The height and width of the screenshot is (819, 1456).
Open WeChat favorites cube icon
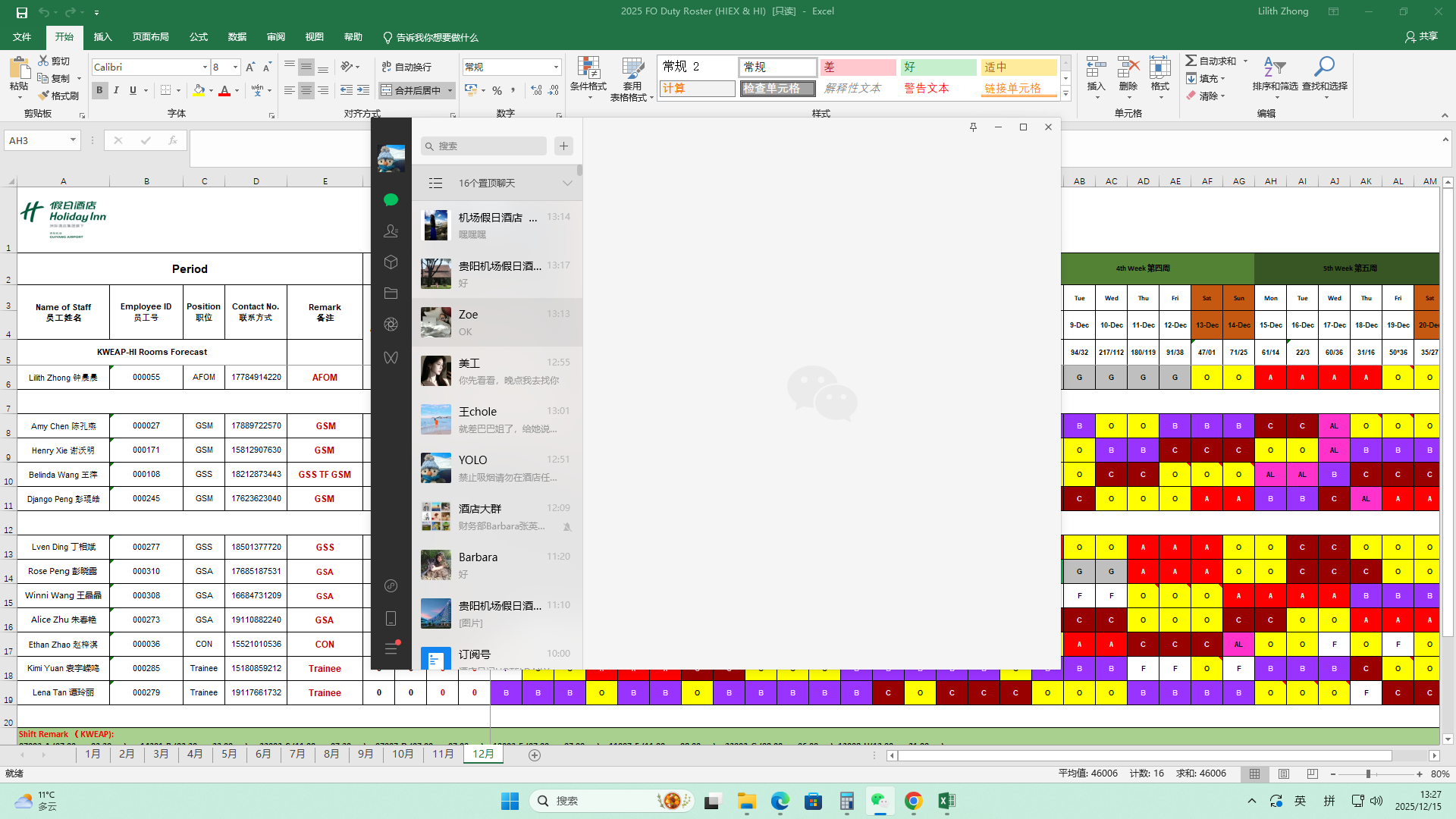pos(391,262)
